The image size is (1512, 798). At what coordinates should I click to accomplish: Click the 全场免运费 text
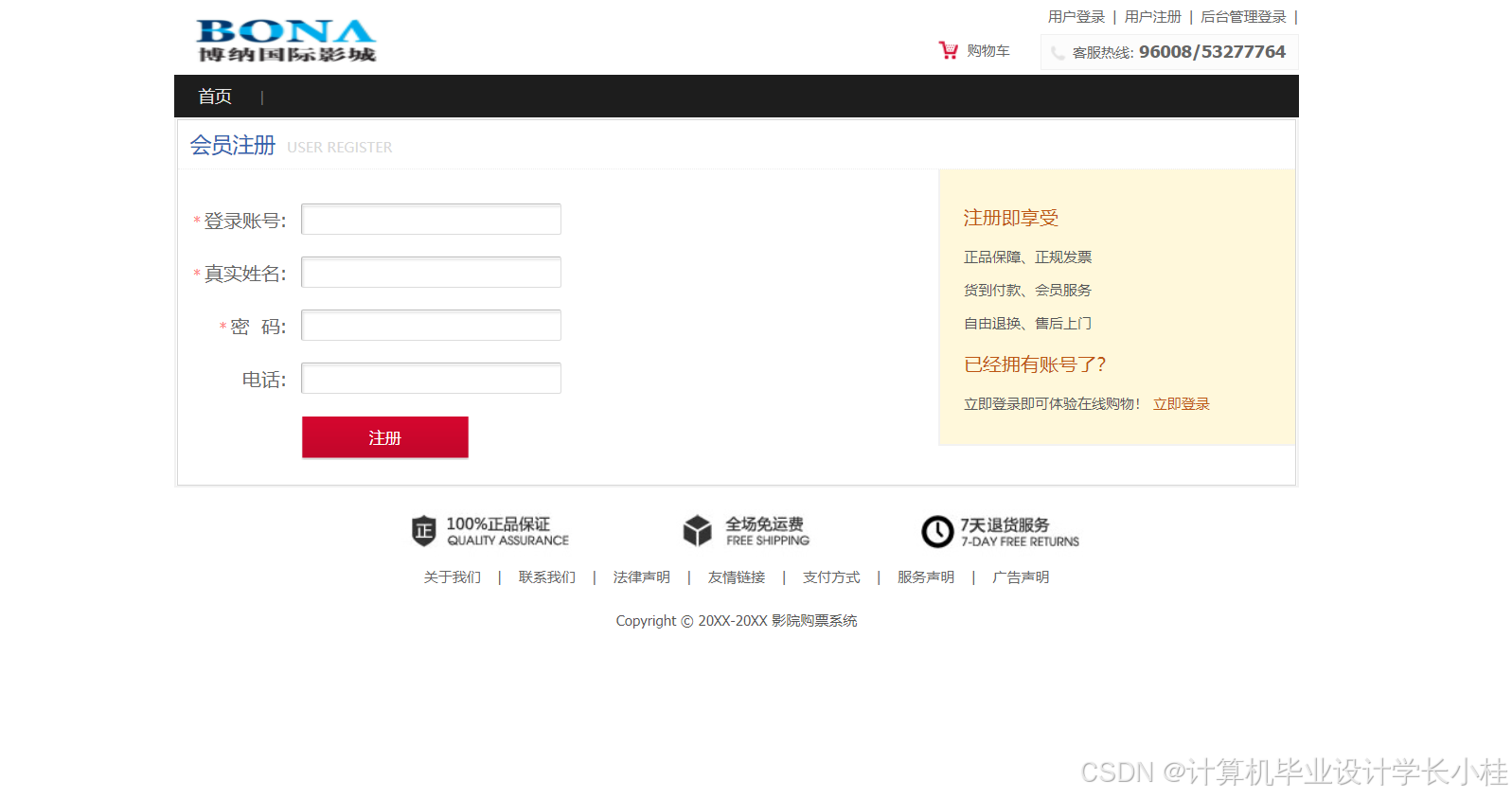[765, 523]
